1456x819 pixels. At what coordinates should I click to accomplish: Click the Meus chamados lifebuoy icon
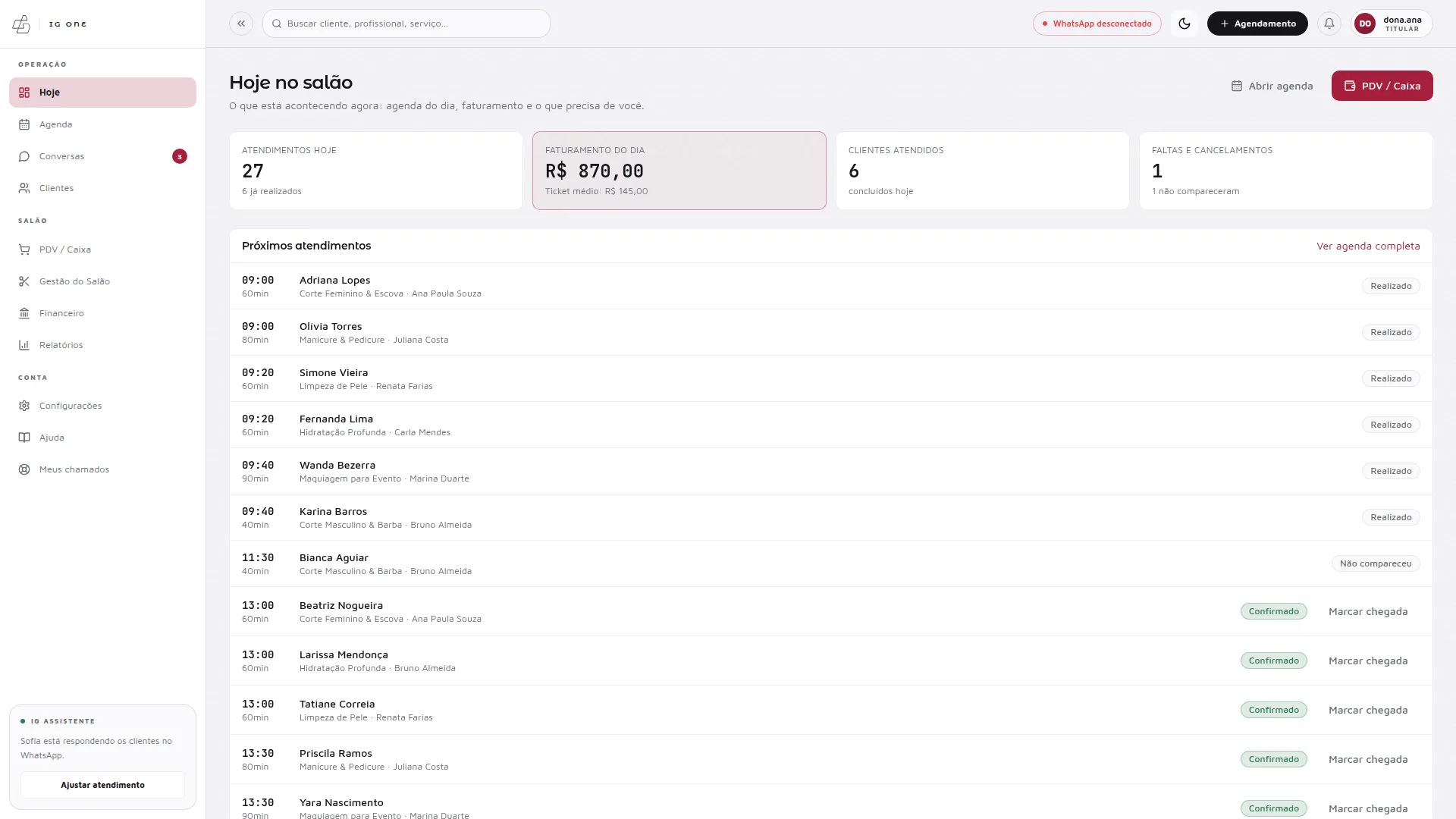[24, 469]
